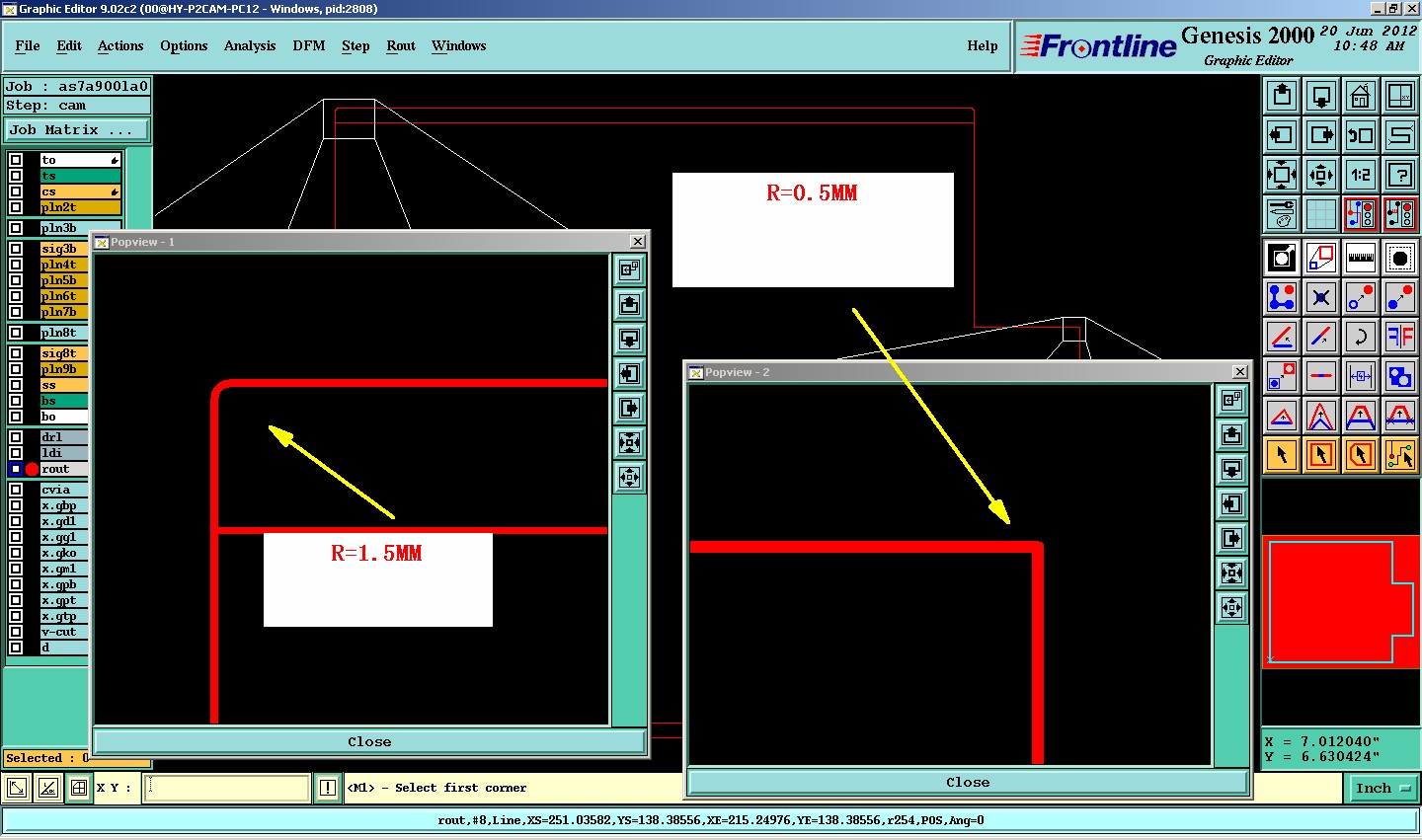Click the previous zoom icon
This screenshot has width=1422, height=840.
(1361, 135)
